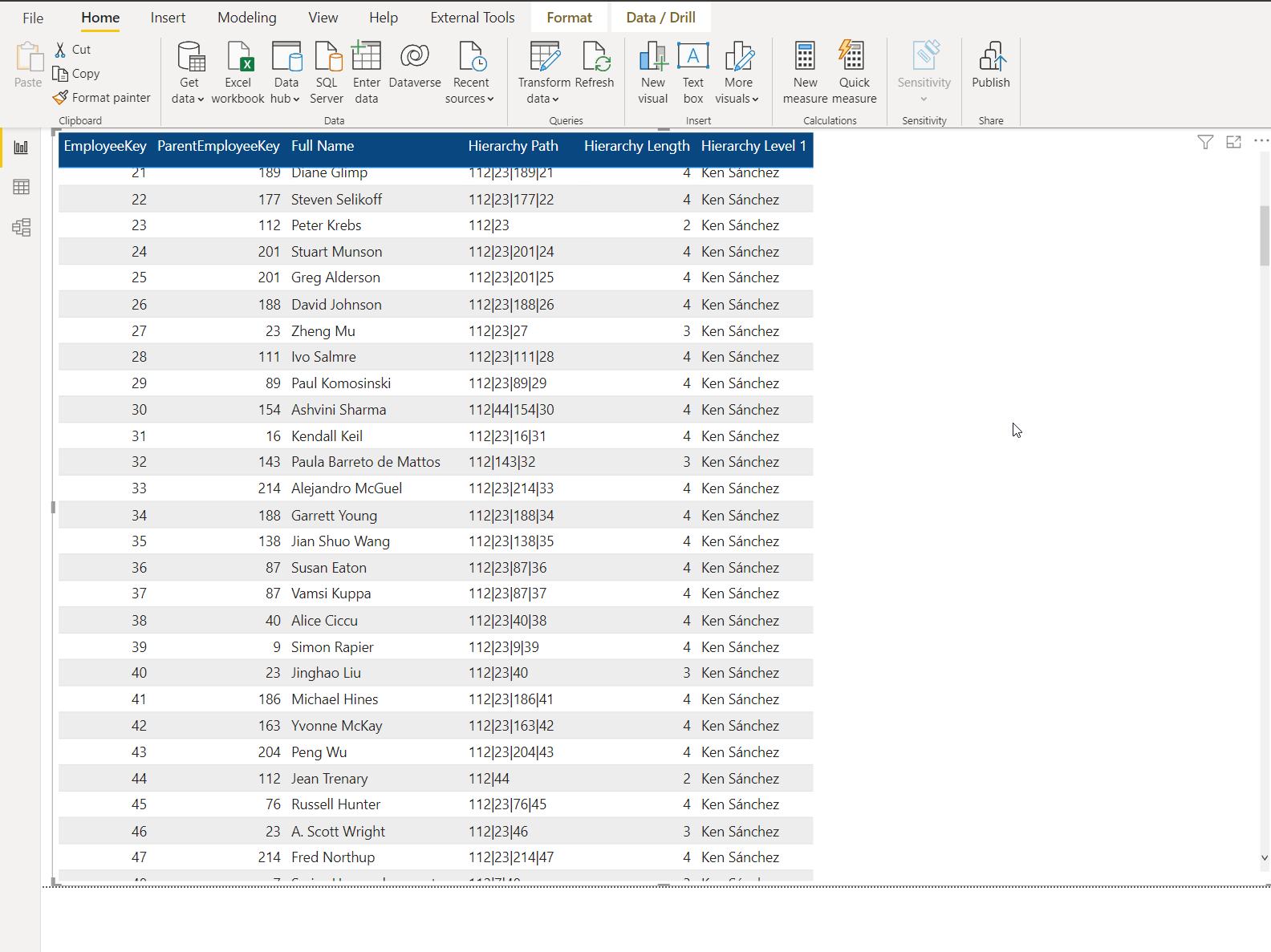Open the External Tools tab

(x=473, y=18)
